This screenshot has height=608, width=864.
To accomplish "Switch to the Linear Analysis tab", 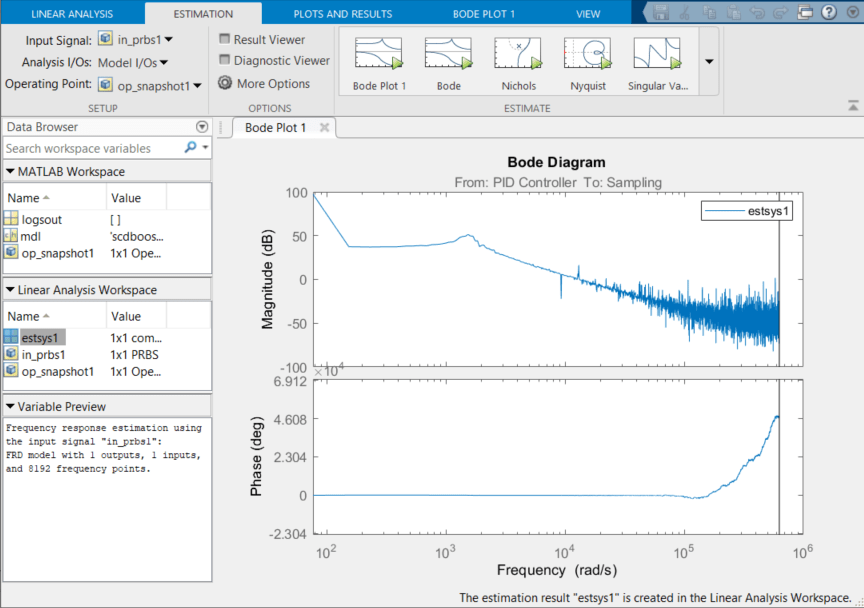I will pyautogui.click(x=71, y=14).
